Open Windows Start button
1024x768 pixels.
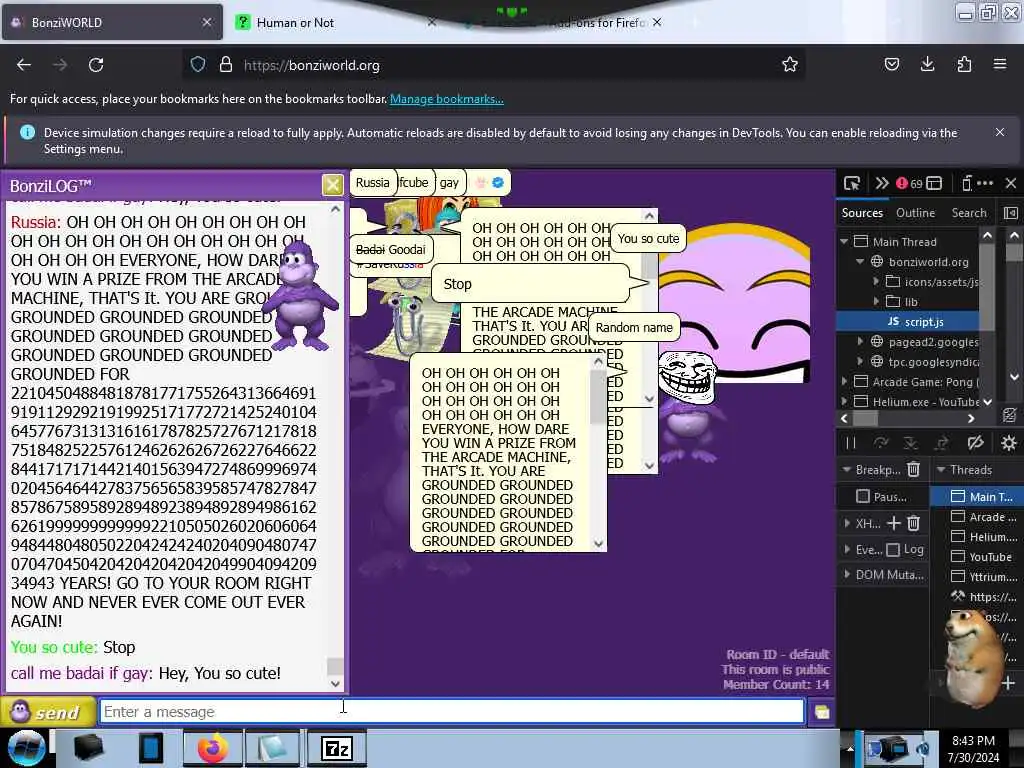click(x=26, y=748)
